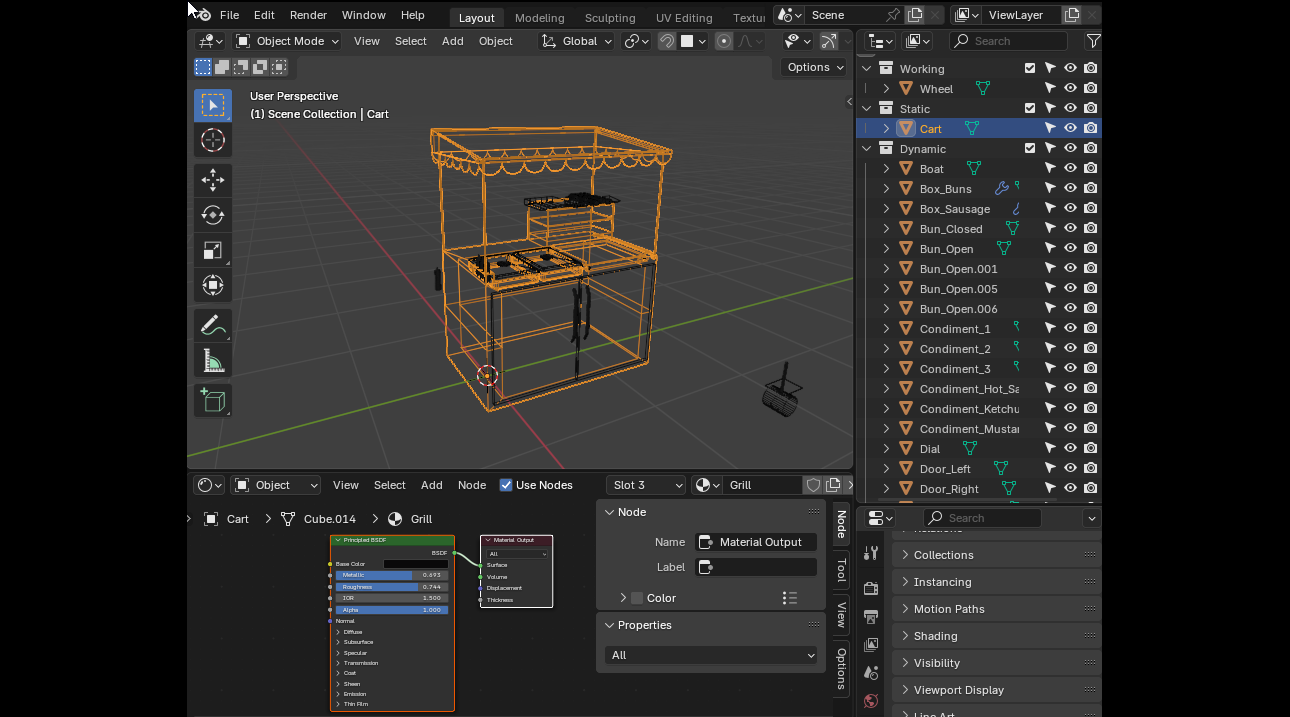Click the Add Cube tool
The height and width of the screenshot is (717, 1290).
pos(212,400)
